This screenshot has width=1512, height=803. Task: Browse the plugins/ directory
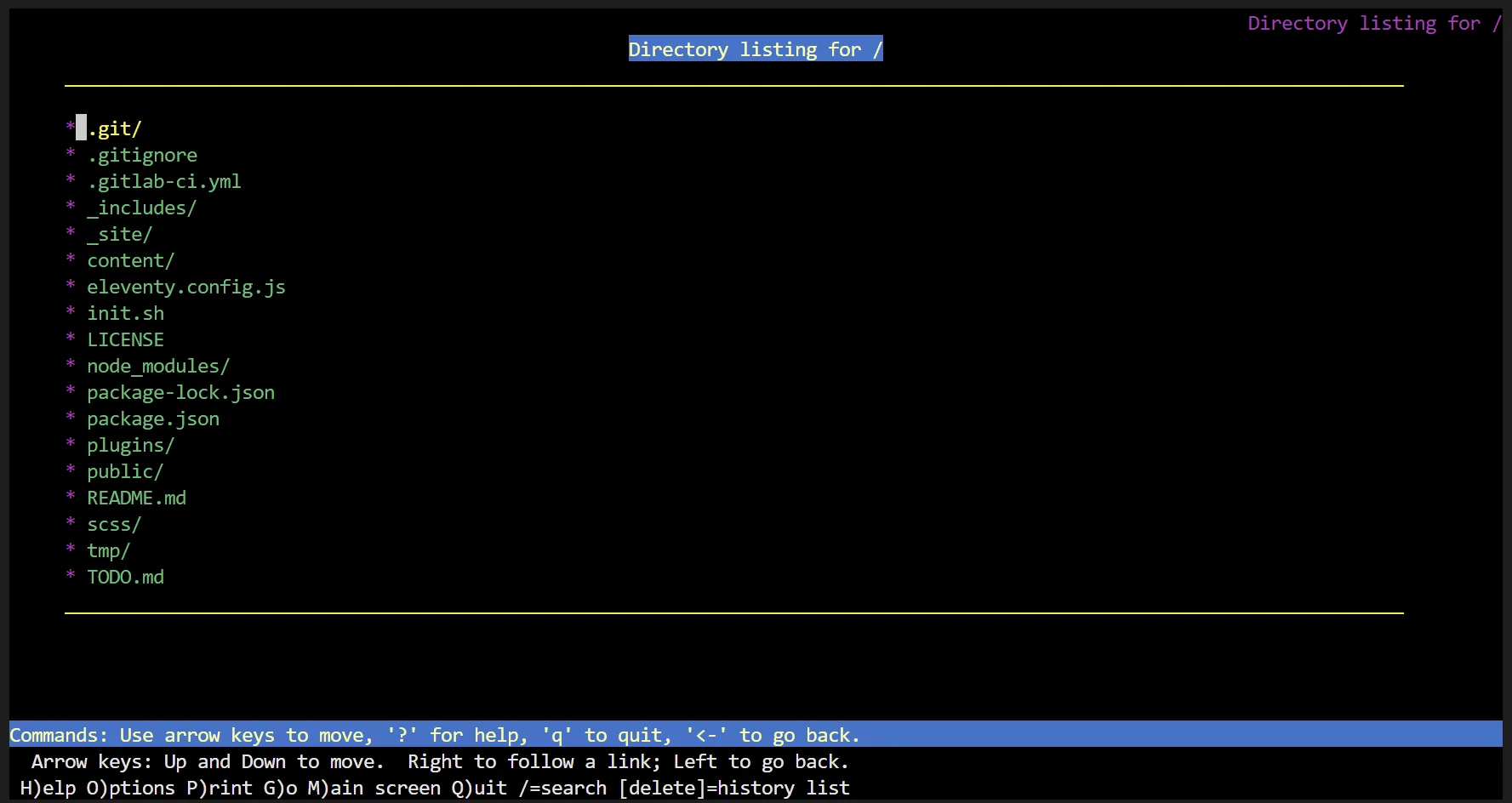[130, 445]
